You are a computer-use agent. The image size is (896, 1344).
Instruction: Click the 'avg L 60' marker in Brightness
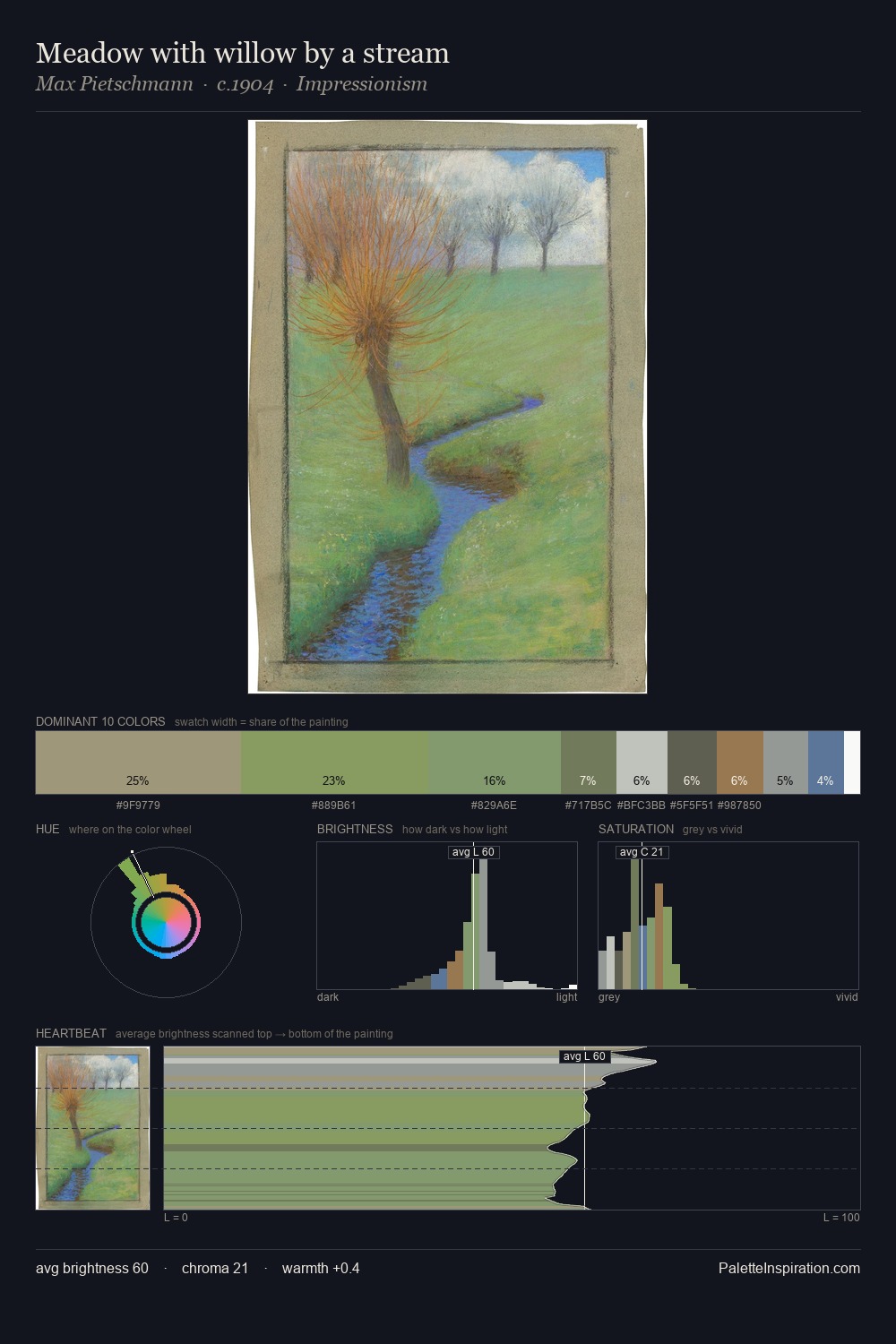click(x=473, y=852)
